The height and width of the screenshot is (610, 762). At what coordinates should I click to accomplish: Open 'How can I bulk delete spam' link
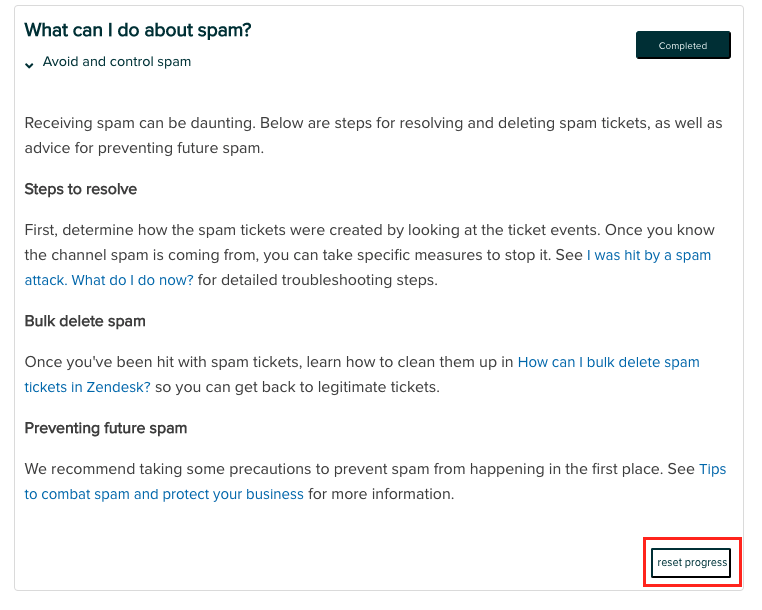[x=608, y=362]
